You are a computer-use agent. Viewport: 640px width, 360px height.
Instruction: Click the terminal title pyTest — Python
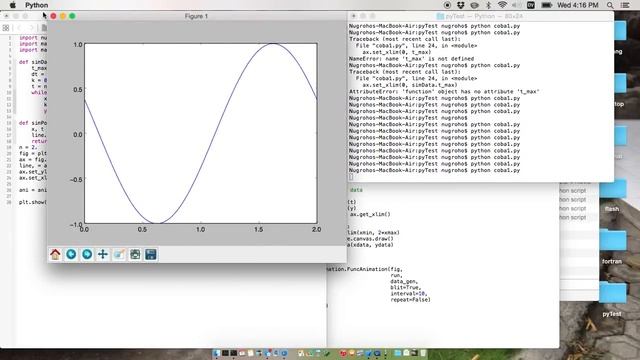480,16
